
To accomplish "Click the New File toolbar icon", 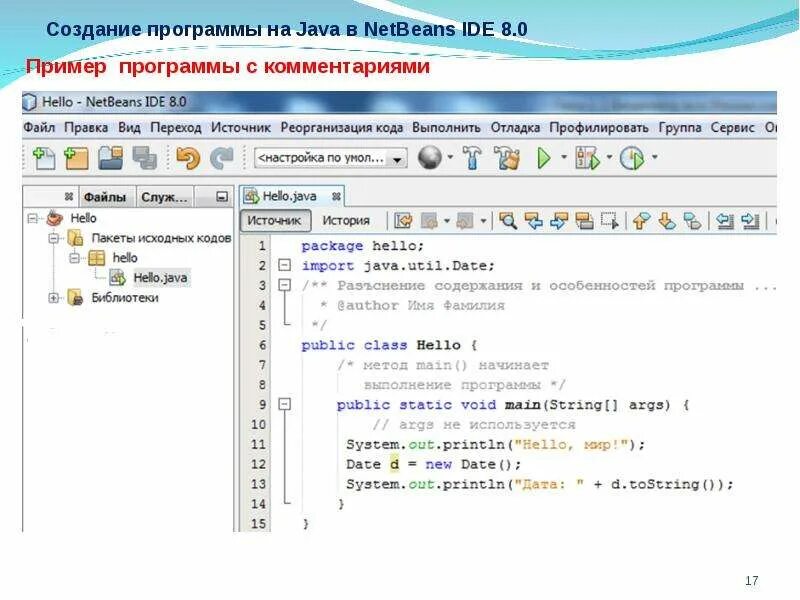I will (x=43, y=158).
